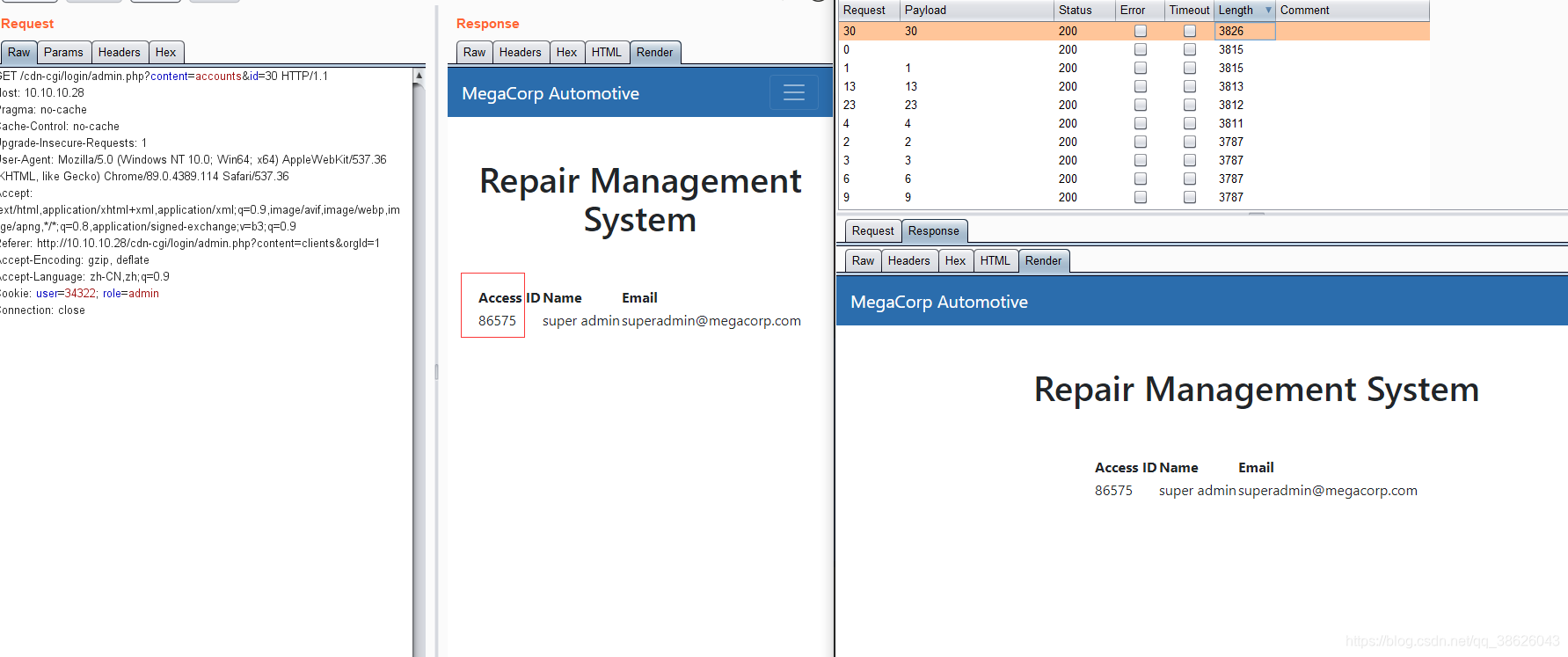Toggle Error checkbox for request 9
The image size is (1568, 657).
coord(1141,197)
